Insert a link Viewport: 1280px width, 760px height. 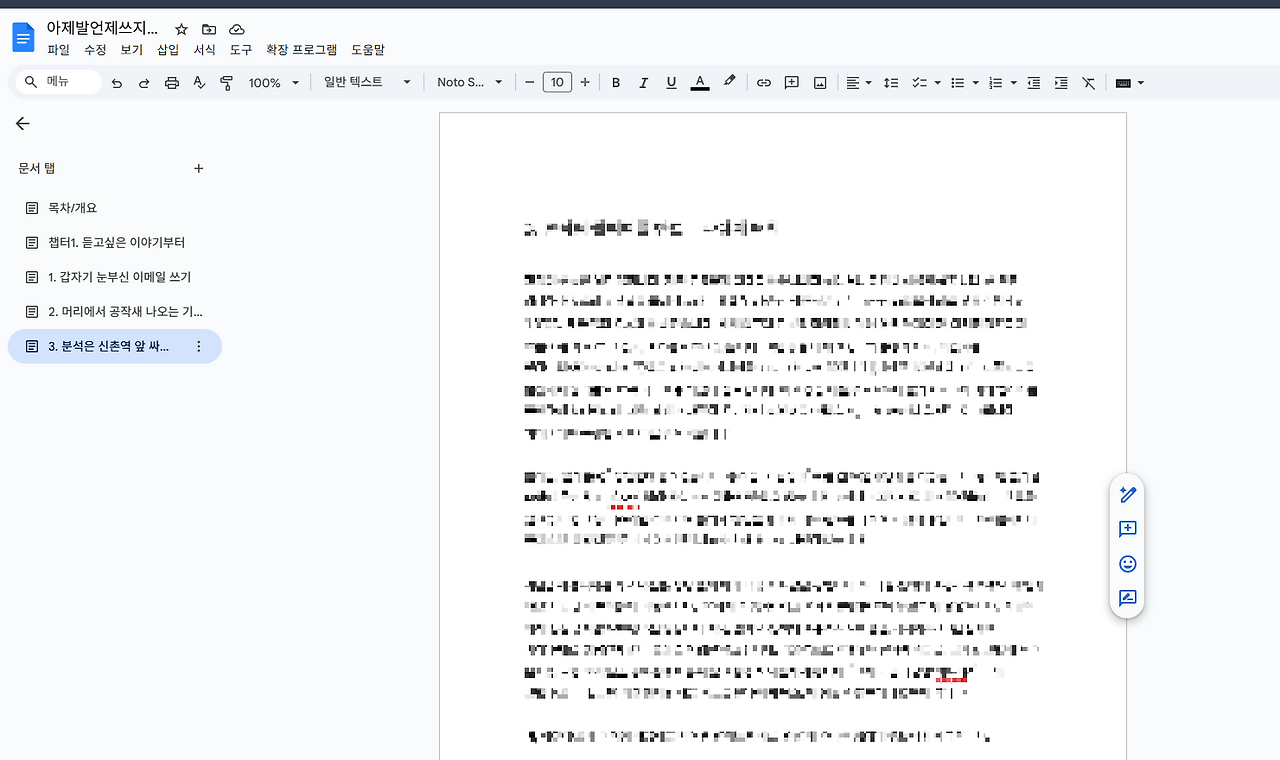point(764,83)
